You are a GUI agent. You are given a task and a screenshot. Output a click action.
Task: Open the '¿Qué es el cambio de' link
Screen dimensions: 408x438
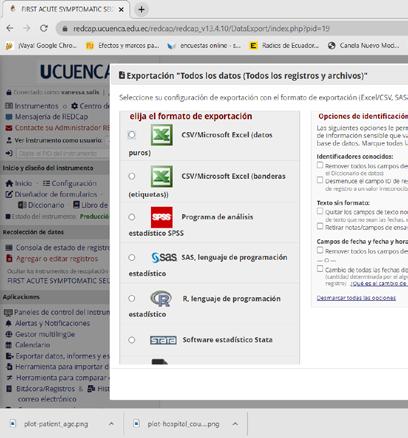click(x=379, y=283)
